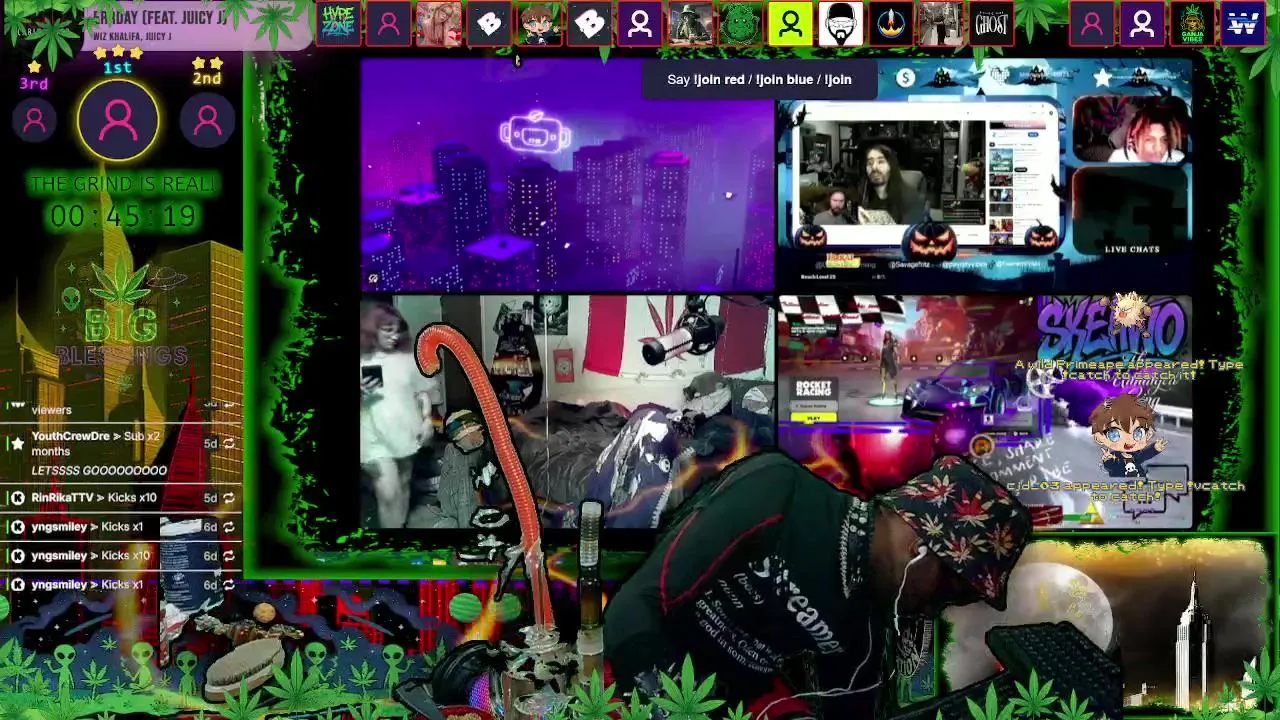Open the bearded man with sunglasses avatar
The width and height of the screenshot is (1280, 720).
tap(841, 24)
